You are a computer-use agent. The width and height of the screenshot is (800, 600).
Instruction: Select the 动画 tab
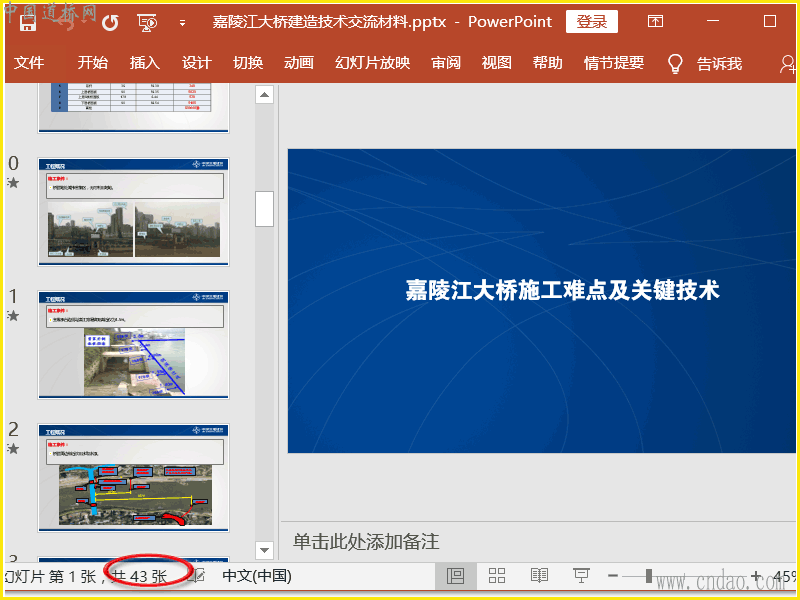tap(299, 63)
